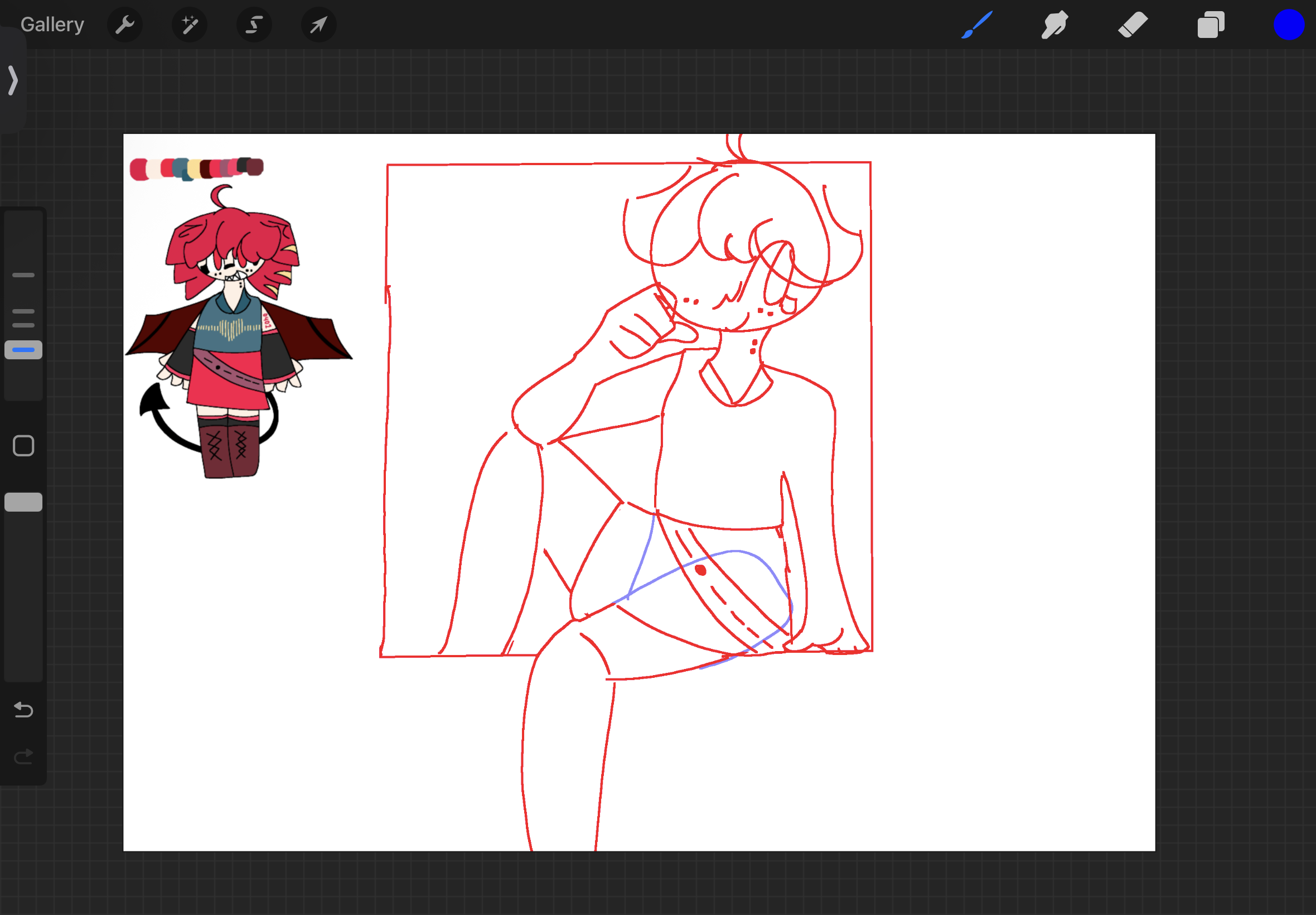Toggle the square Modify eyedropper button
1316x915 pixels.
[23, 445]
